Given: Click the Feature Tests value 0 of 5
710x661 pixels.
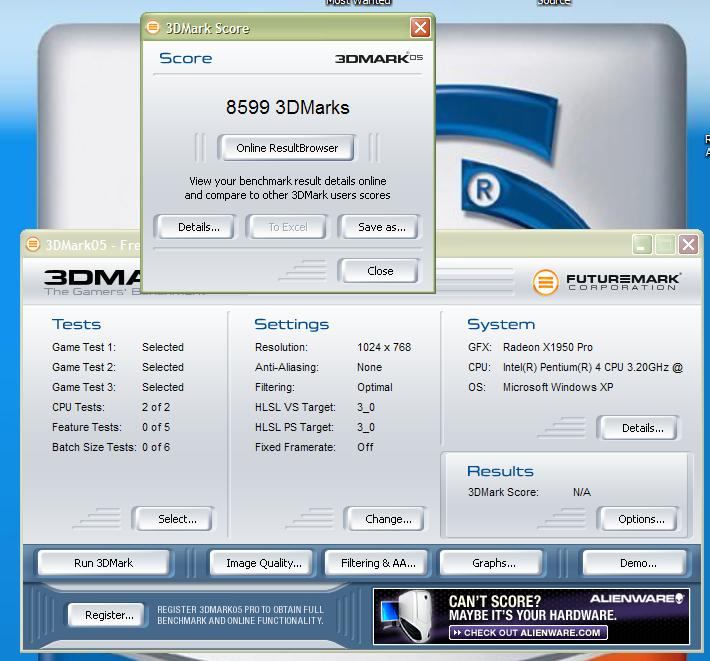Looking at the screenshot, I should (x=156, y=427).
